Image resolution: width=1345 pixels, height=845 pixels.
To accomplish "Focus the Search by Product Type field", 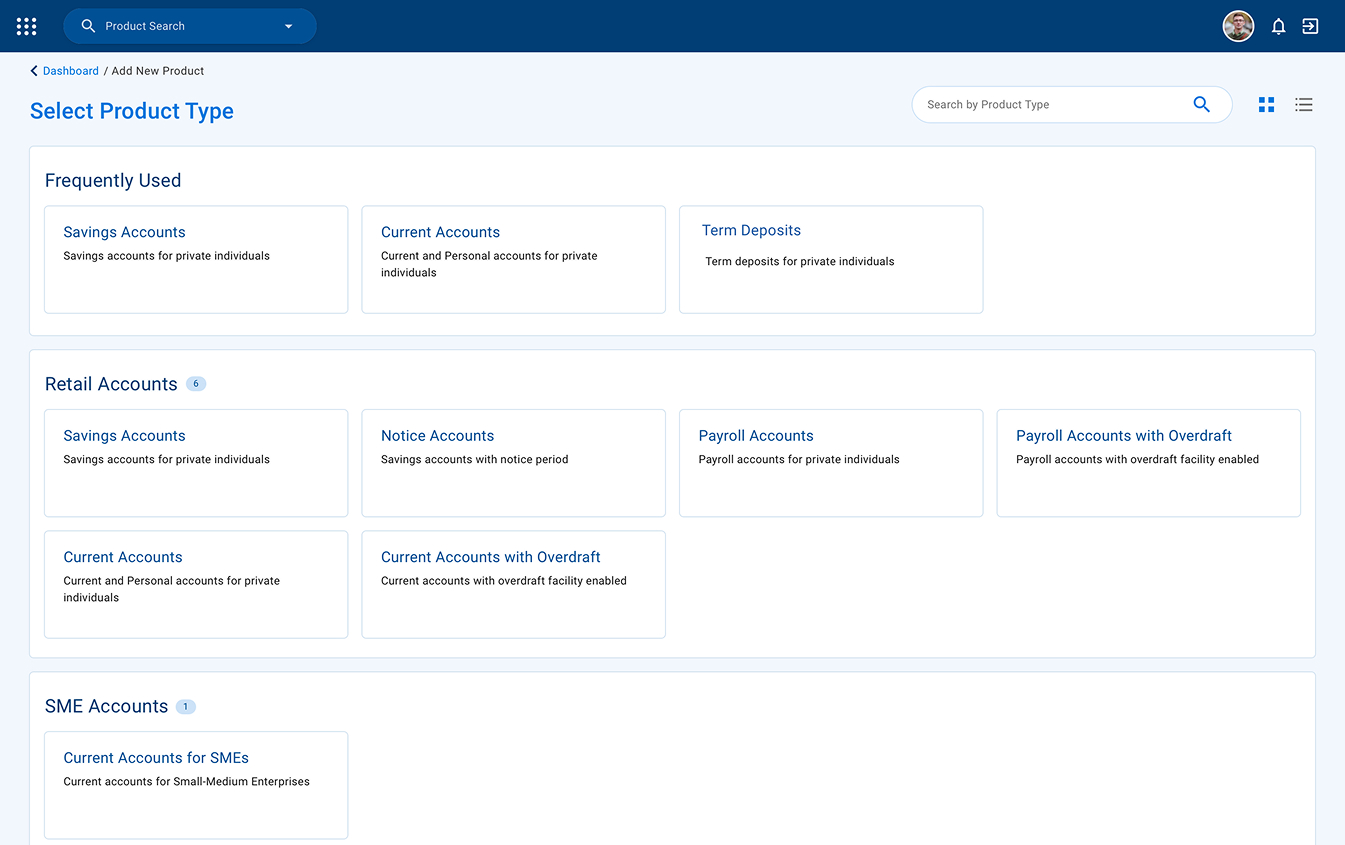I will click(x=1071, y=104).
